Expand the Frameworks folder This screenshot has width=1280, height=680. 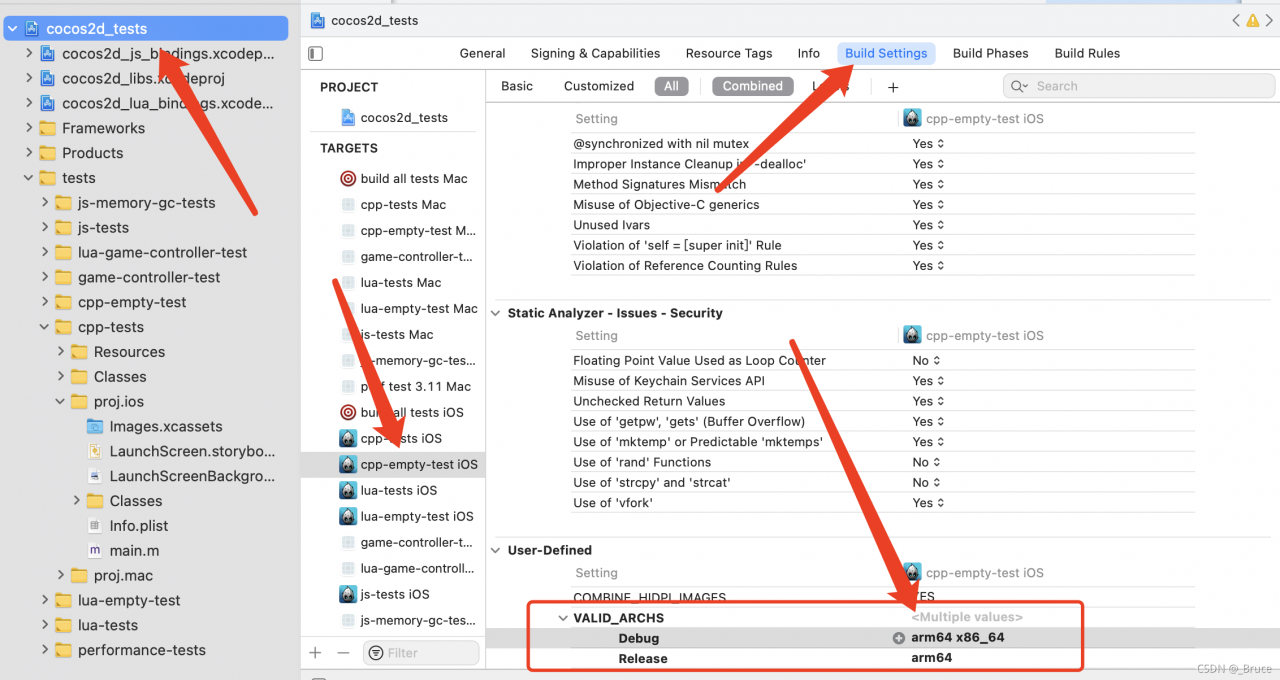(28, 128)
